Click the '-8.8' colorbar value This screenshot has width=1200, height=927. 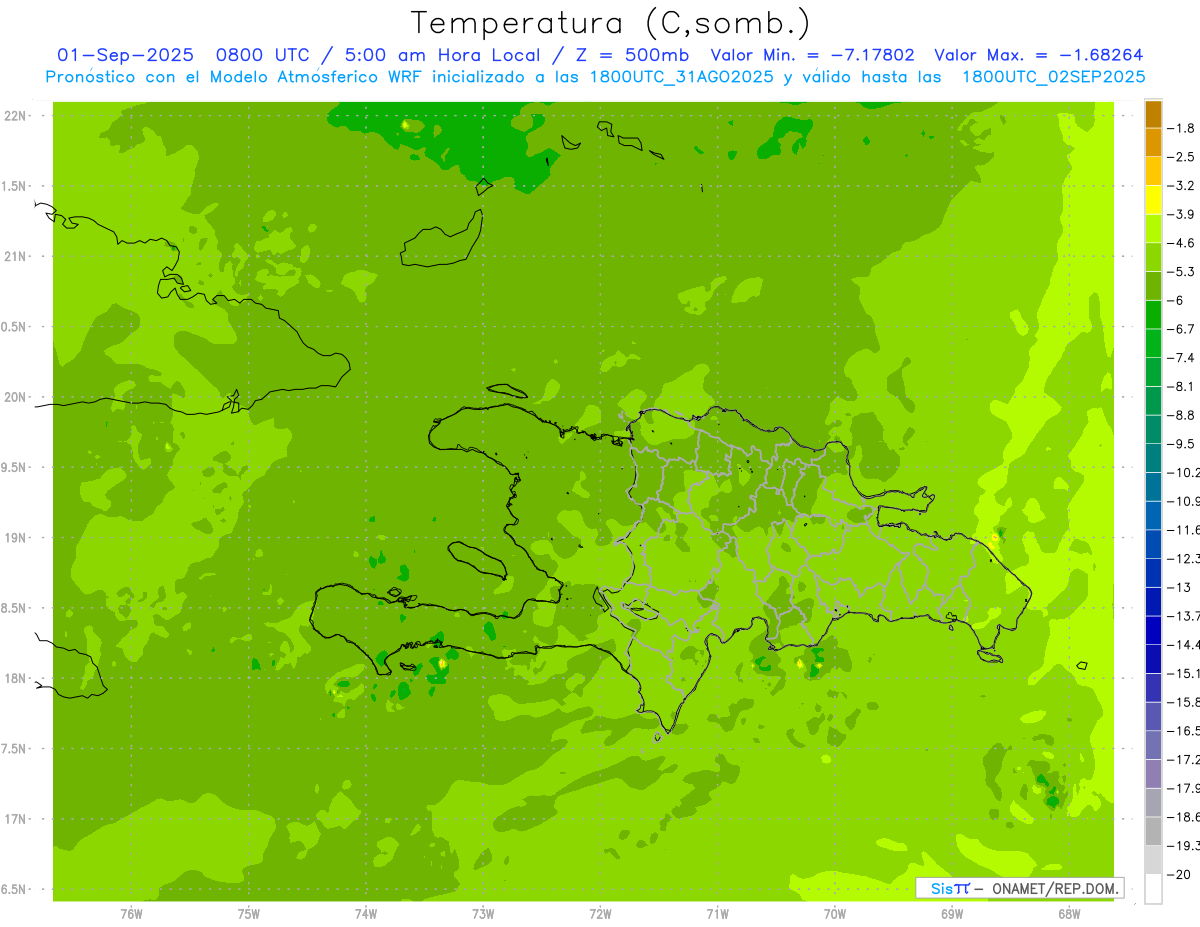click(x=1182, y=415)
